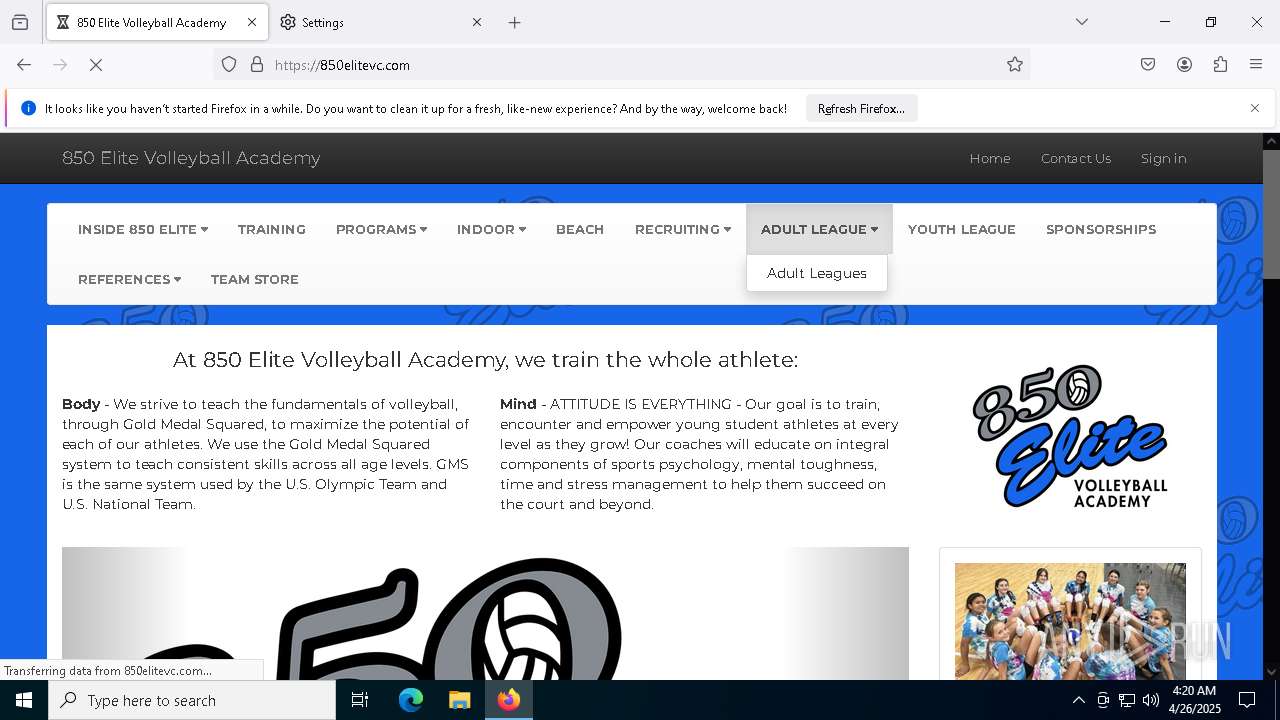
Task: Switch to the Settings tab
Action: tap(382, 22)
